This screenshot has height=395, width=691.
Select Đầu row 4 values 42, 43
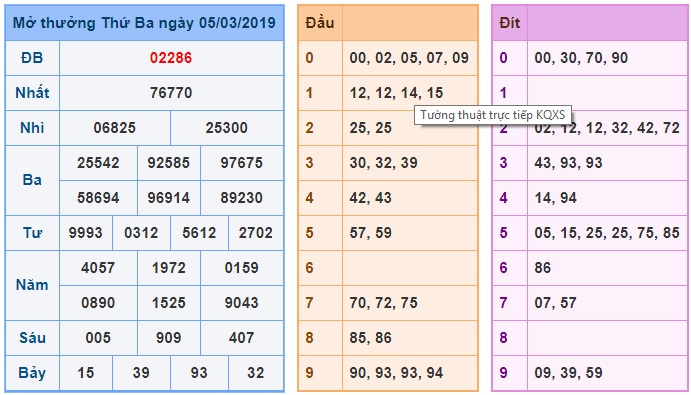click(371, 198)
